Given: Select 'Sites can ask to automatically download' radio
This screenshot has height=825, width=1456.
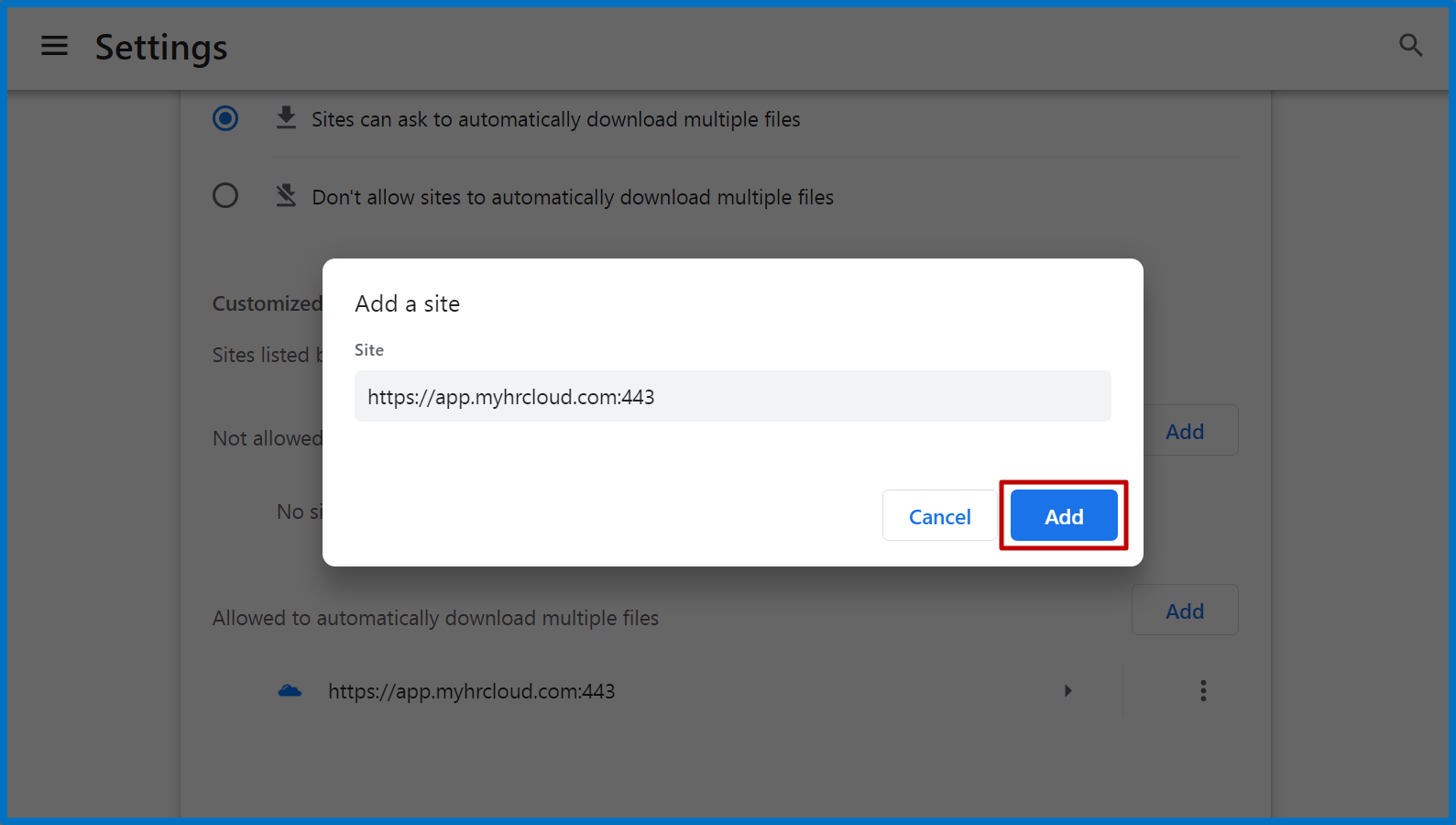Looking at the screenshot, I should tap(225, 118).
